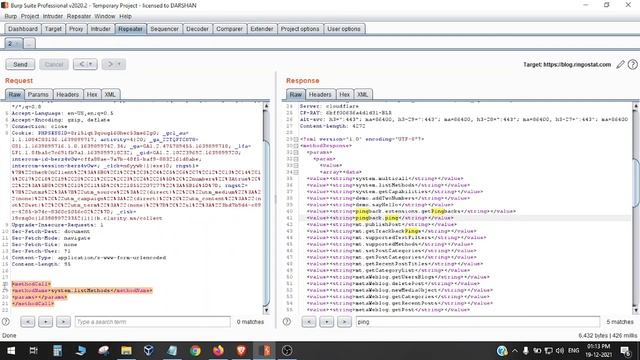The height and width of the screenshot is (360, 640).
Task: Open request Params tab
Action: coord(38,94)
